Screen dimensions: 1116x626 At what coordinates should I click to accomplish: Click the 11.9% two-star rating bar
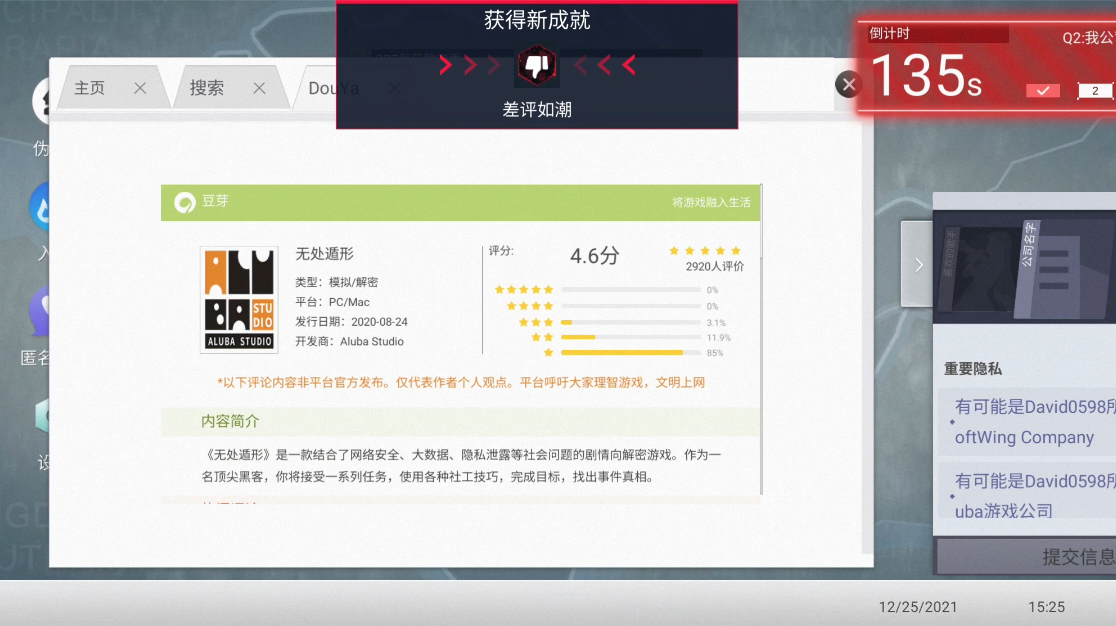(631, 337)
